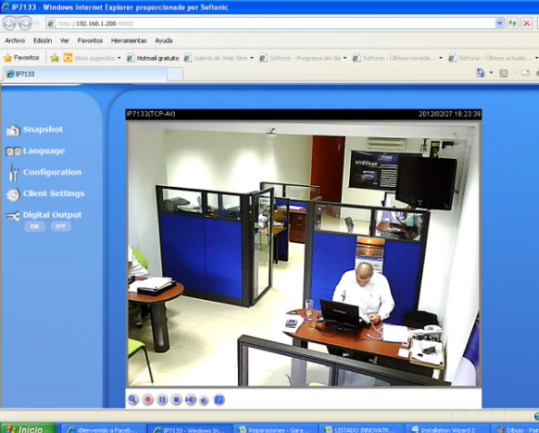Click the Snapshot camera icon
The image size is (539, 433).
pyautogui.click(x=13, y=130)
